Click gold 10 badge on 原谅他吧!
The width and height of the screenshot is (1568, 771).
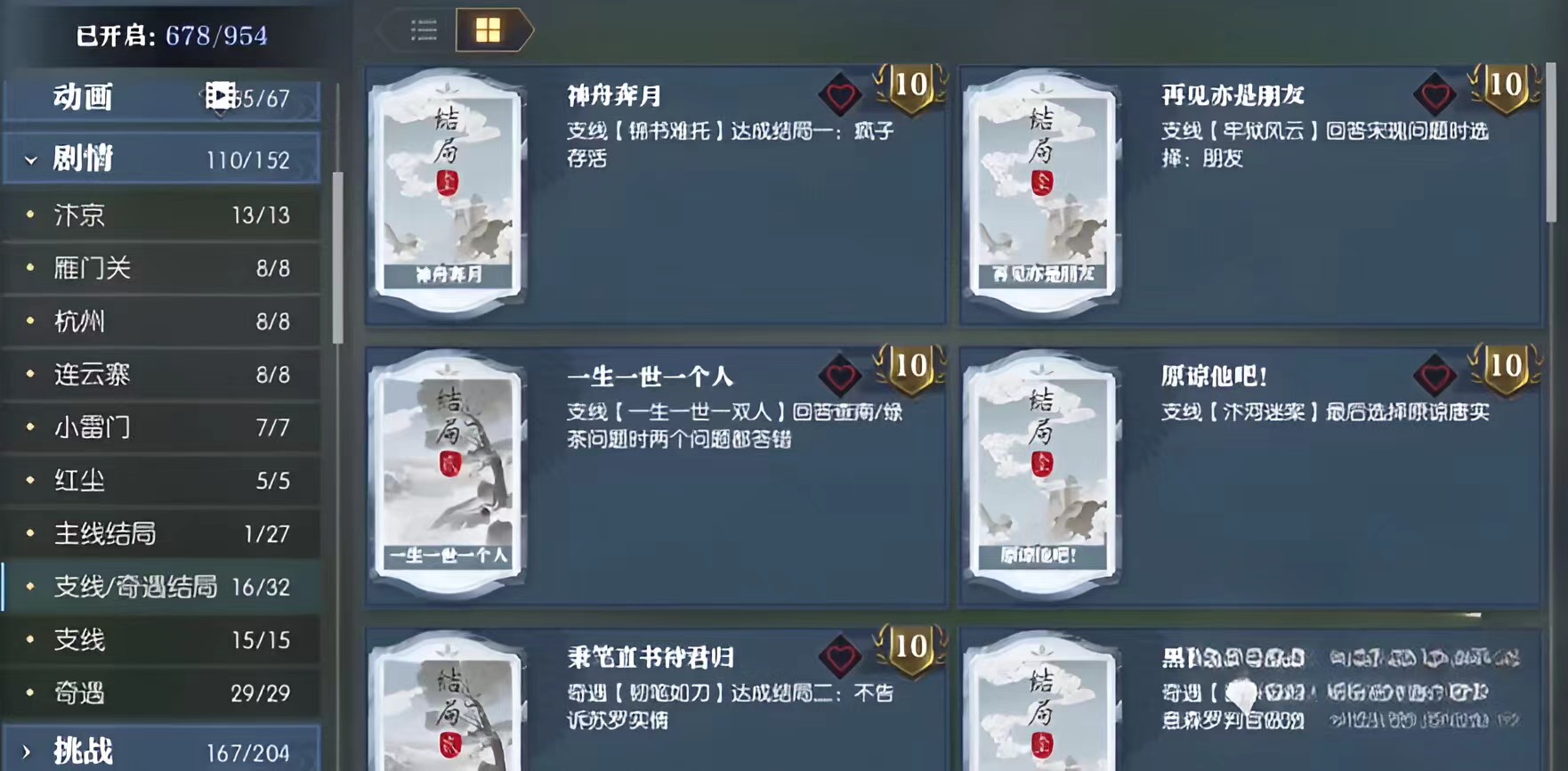pos(1505,367)
